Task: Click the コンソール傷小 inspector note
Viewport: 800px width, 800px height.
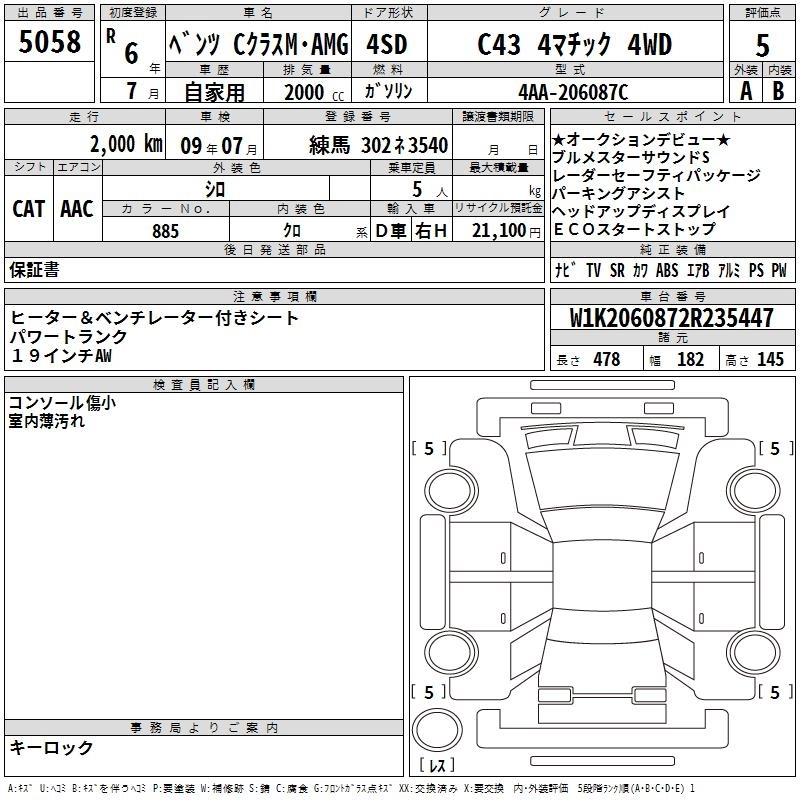Action: point(62,403)
